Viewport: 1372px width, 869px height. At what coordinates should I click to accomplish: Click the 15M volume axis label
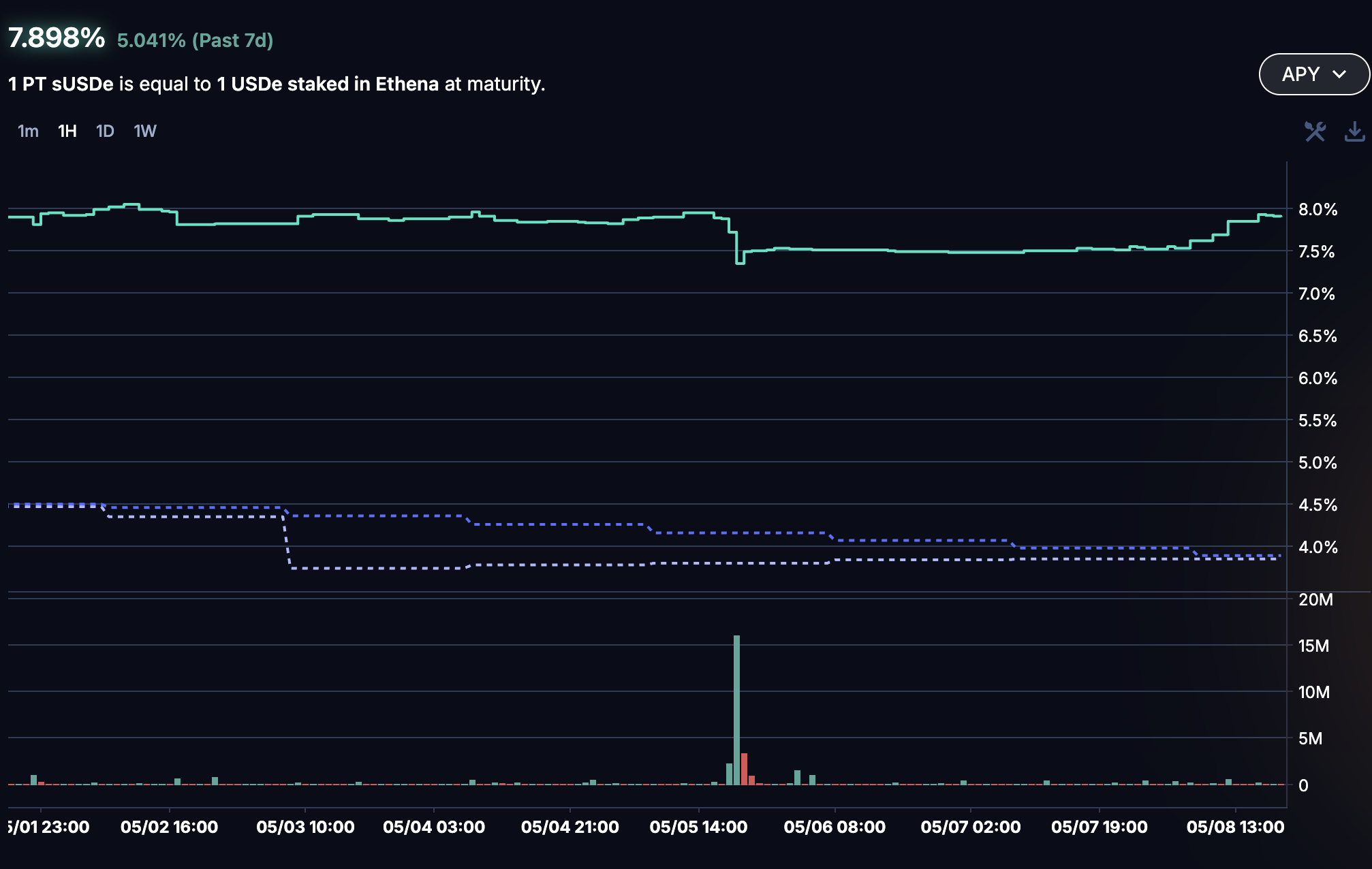point(1313,646)
